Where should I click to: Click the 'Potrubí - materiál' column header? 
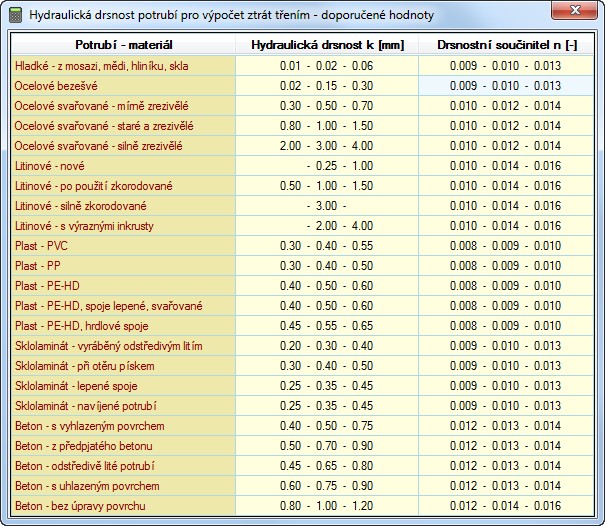point(123,45)
